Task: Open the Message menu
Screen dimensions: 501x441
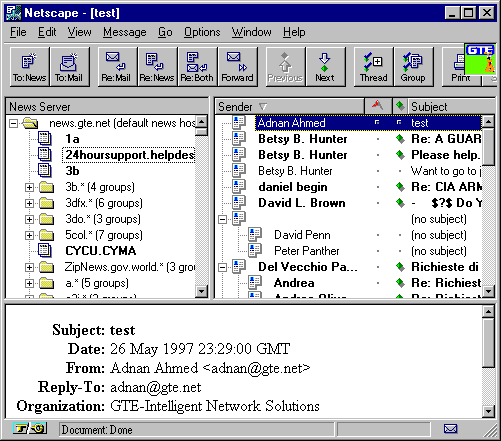Action: tap(124, 32)
